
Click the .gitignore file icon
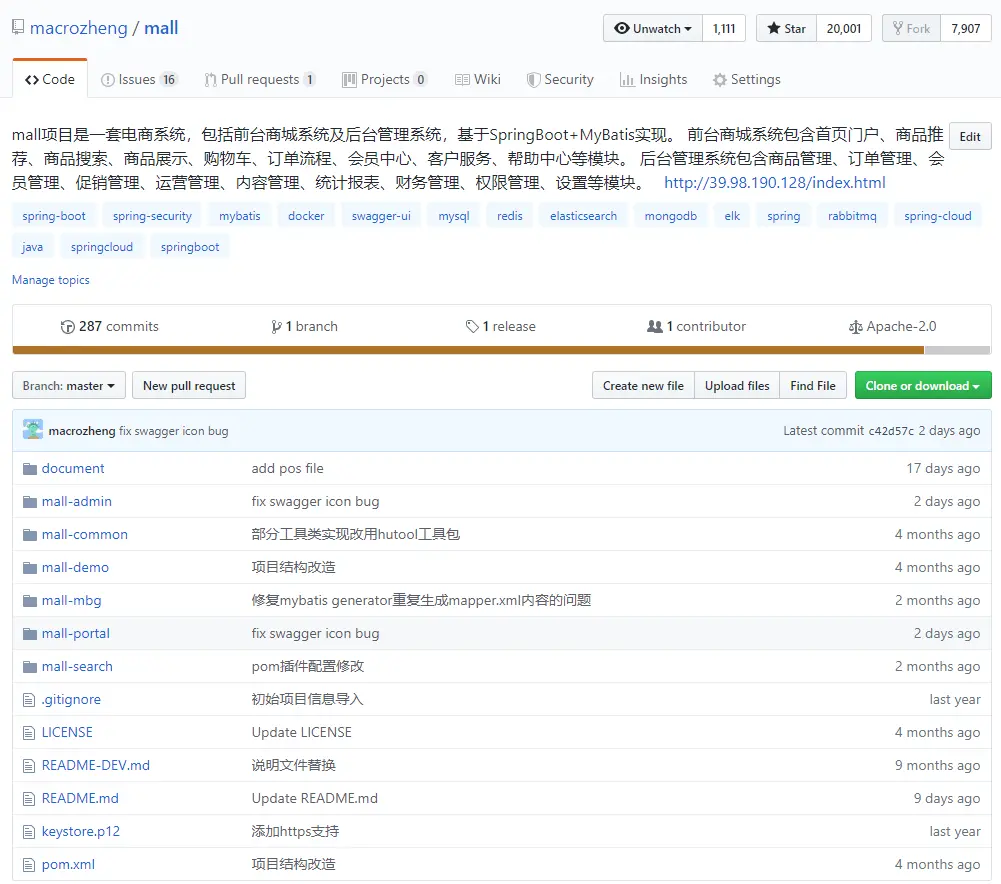[x=29, y=700]
